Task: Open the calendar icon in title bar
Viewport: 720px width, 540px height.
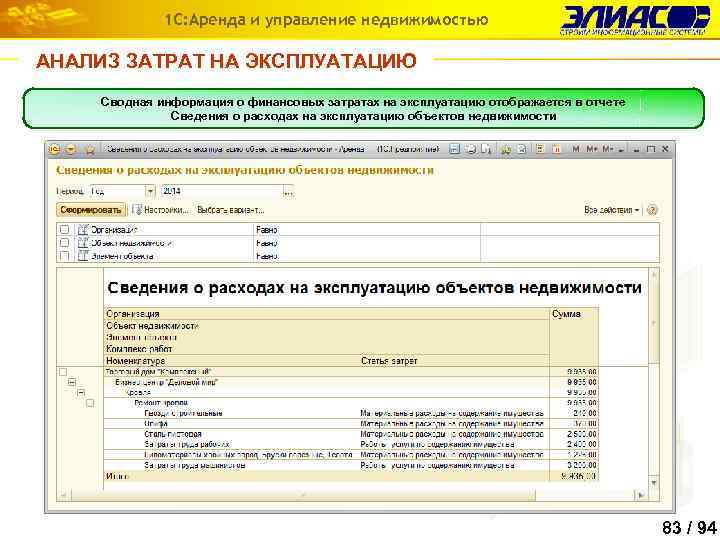Action: click(556, 149)
